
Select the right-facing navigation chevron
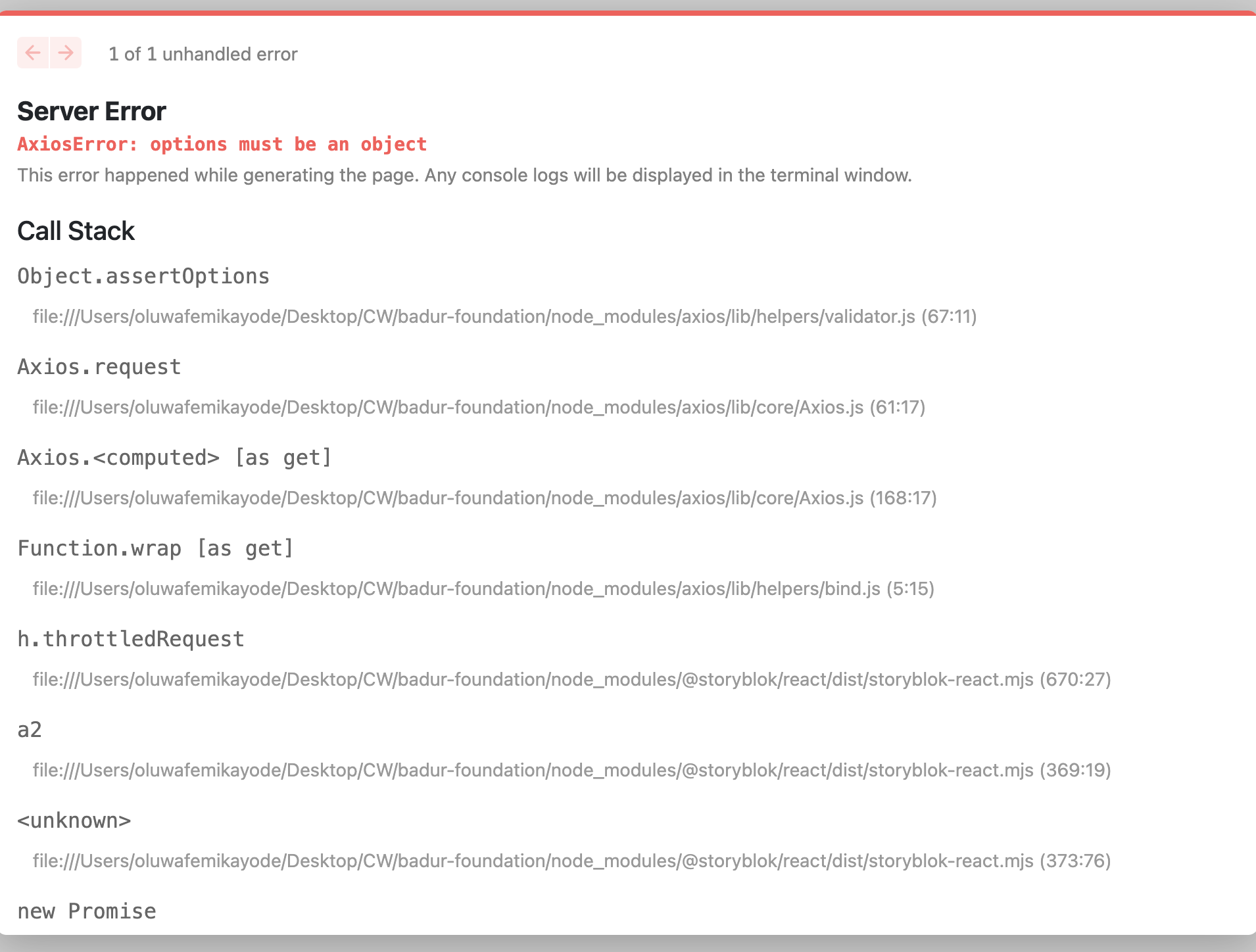click(65, 53)
